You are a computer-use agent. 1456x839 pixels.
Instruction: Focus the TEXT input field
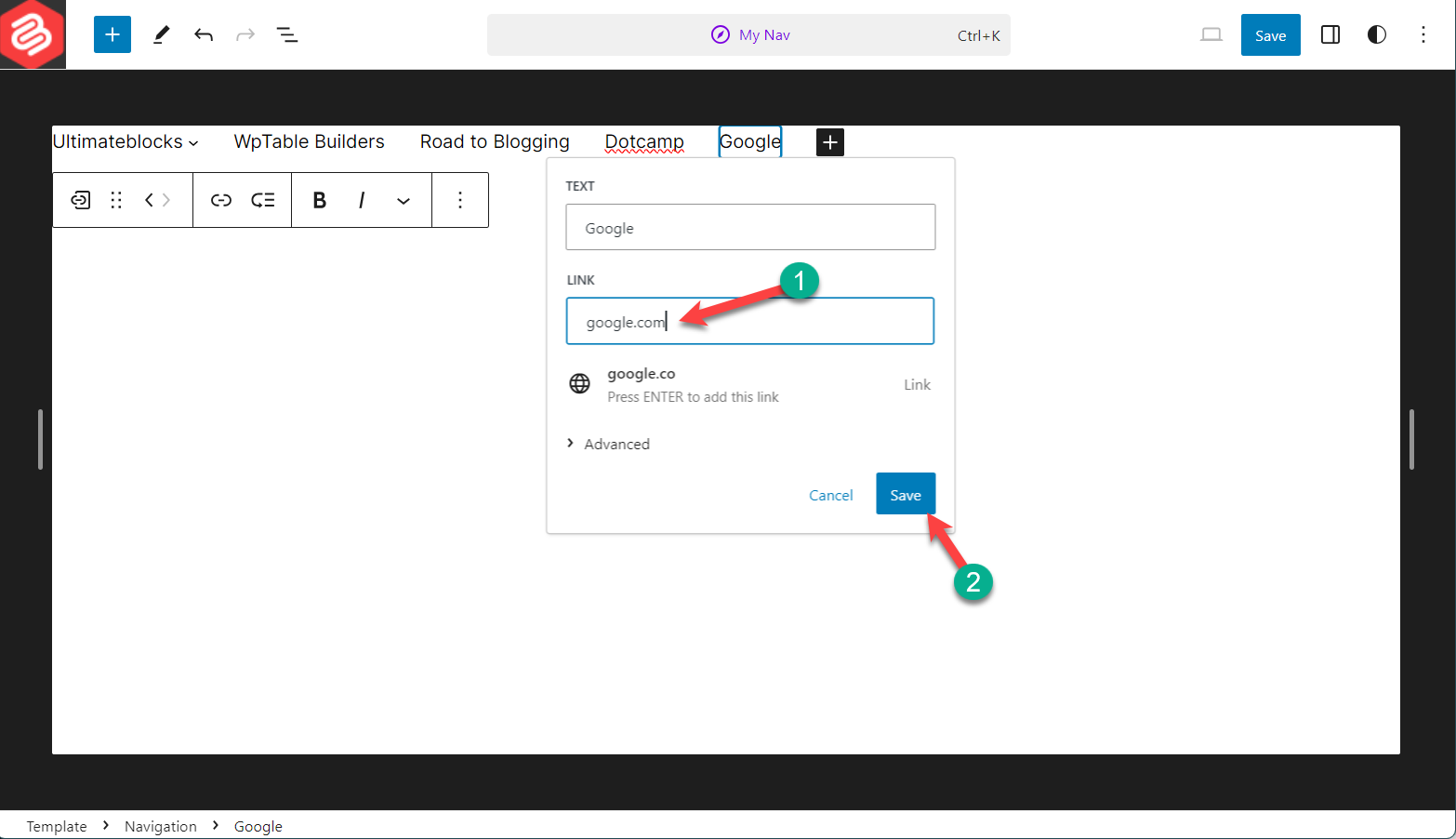(750, 227)
